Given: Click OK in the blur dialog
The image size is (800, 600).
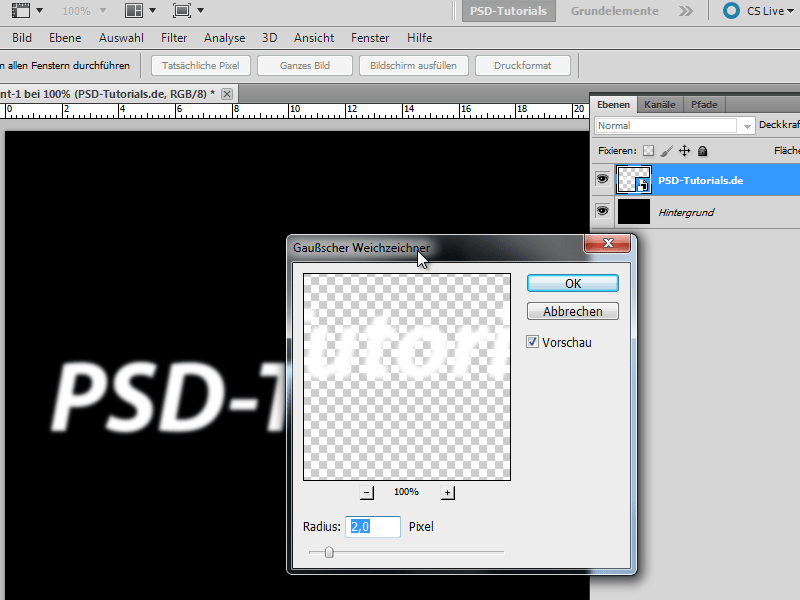Looking at the screenshot, I should (573, 284).
